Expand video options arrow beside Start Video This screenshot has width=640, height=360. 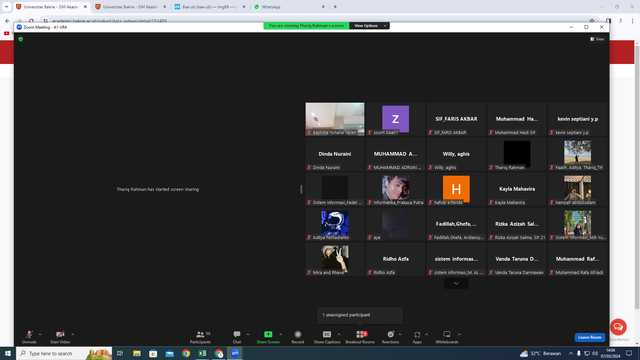[73, 334]
